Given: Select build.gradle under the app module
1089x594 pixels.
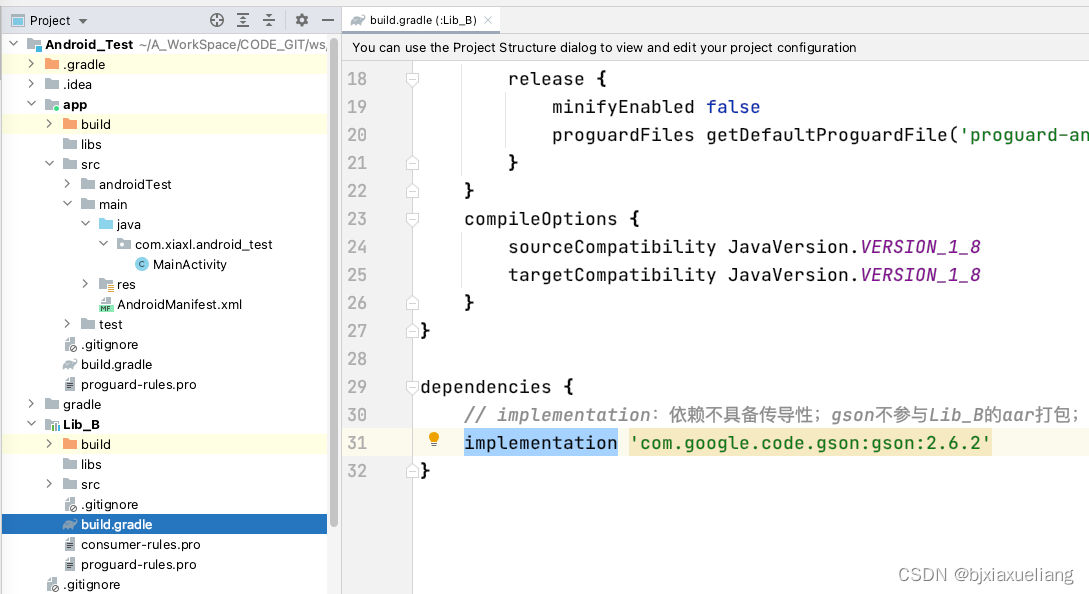Looking at the screenshot, I should click(x=116, y=364).
